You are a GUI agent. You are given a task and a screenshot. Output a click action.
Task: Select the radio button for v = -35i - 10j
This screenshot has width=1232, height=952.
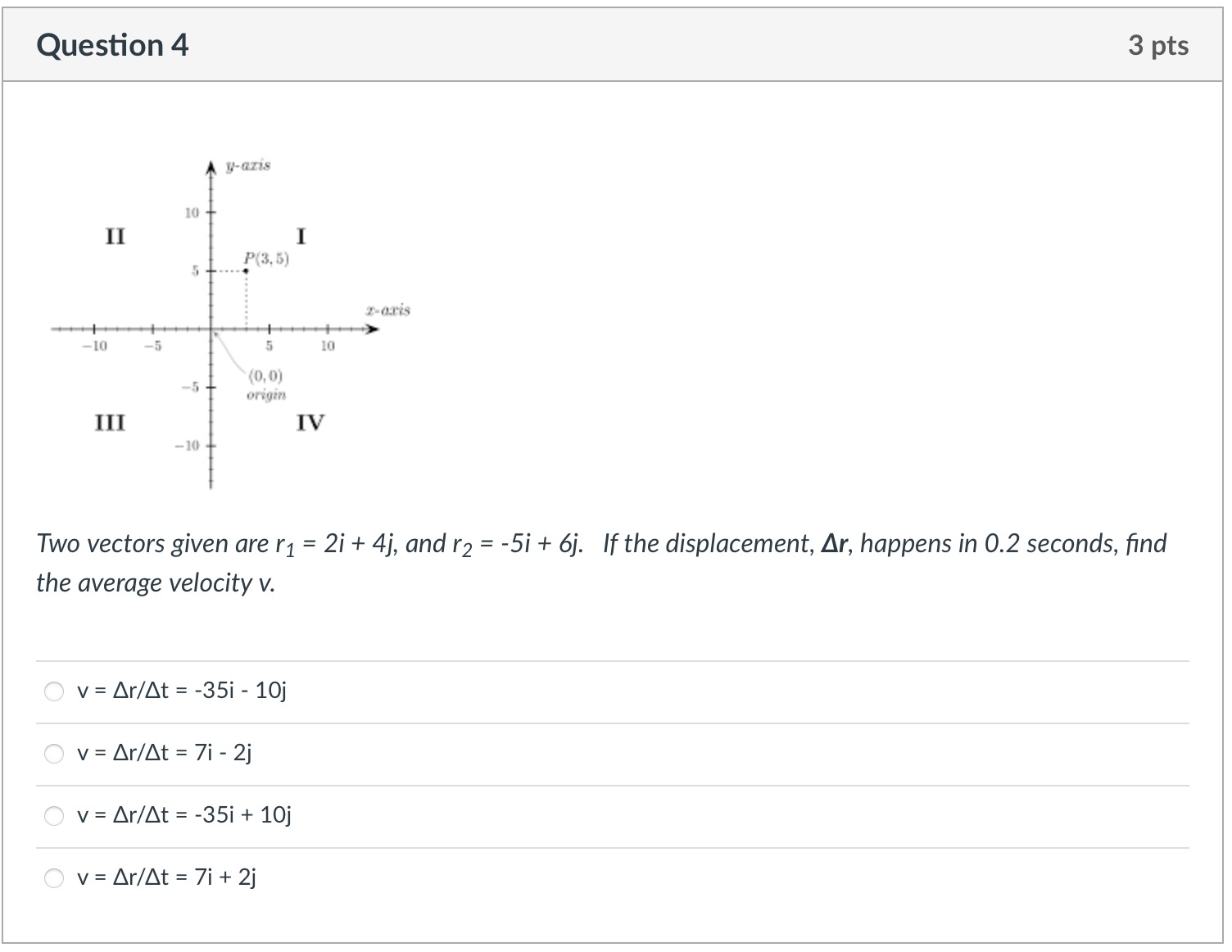(x=54, y=691)
